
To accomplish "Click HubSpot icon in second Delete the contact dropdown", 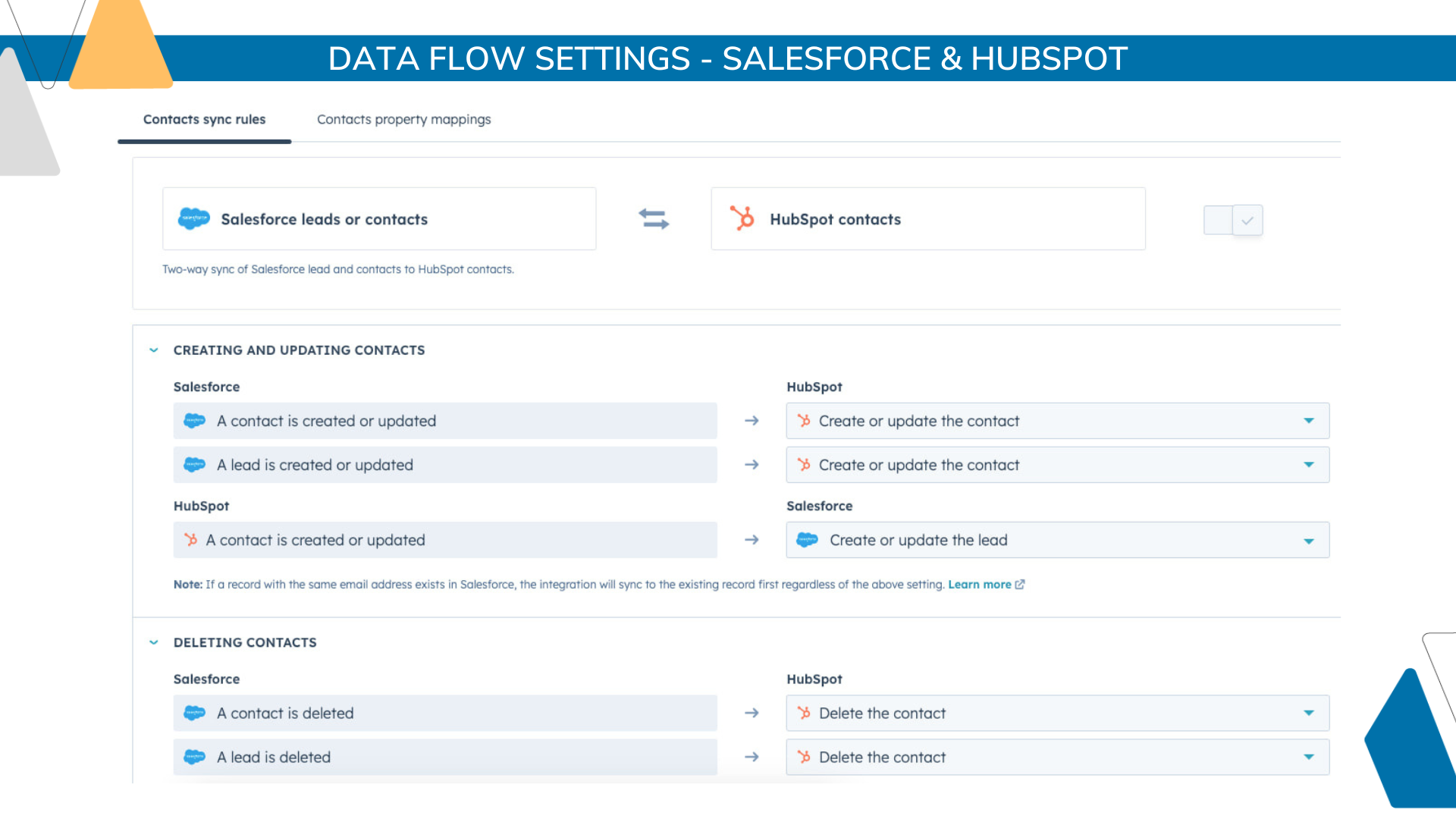I will (805, 757).
